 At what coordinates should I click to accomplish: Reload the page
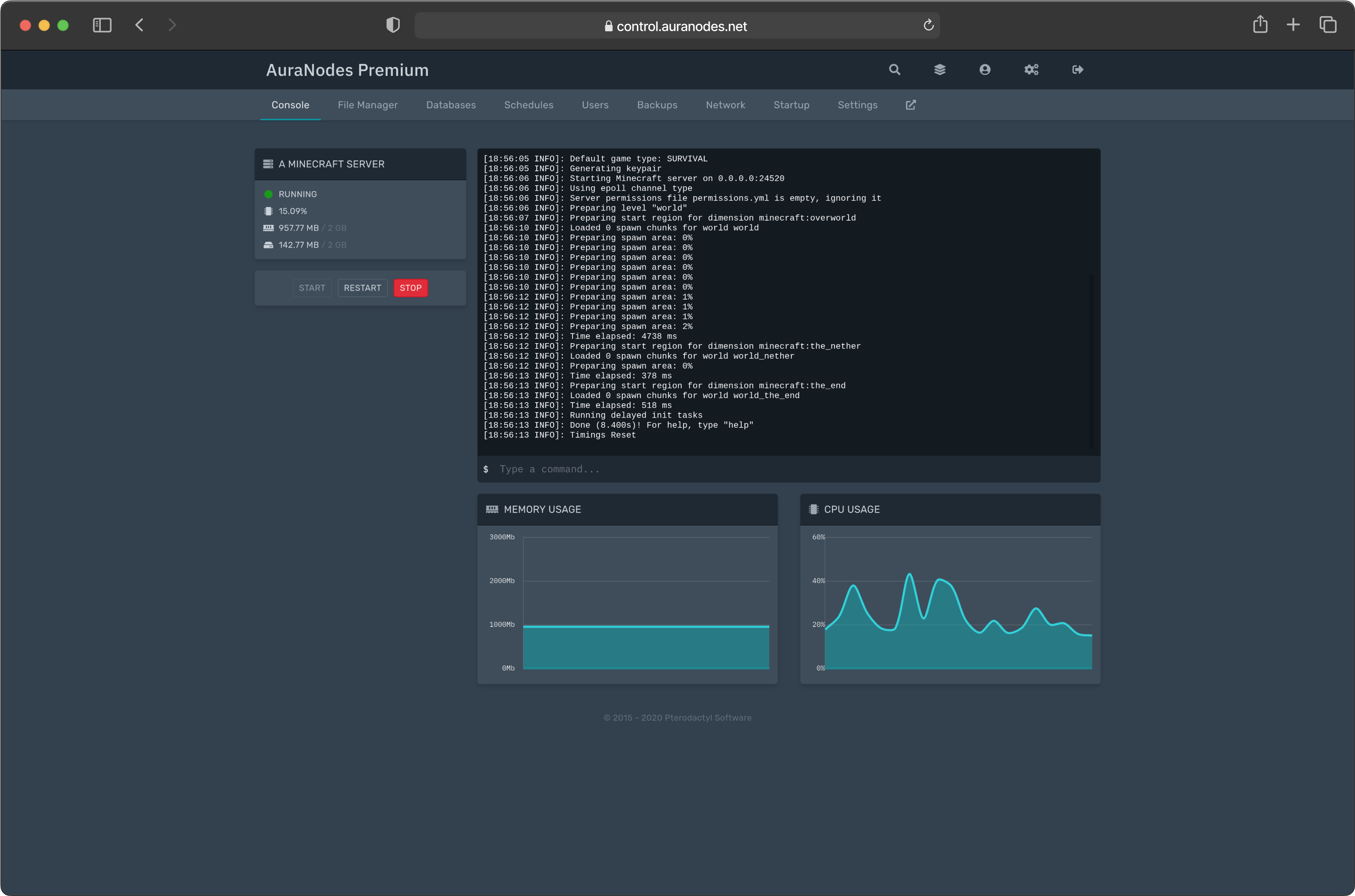pos(928,25)
